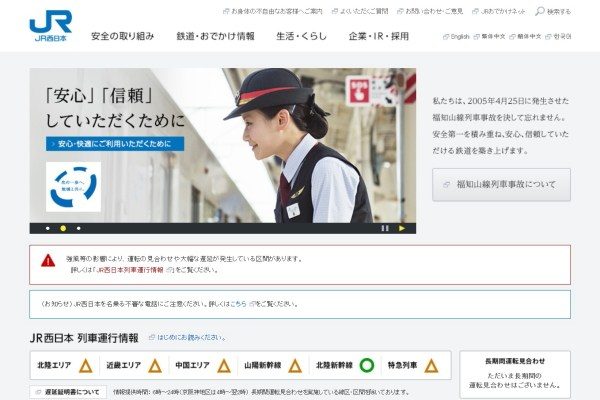
Task: Click the 福知山線列車事故について button
Action: [501, 184]
